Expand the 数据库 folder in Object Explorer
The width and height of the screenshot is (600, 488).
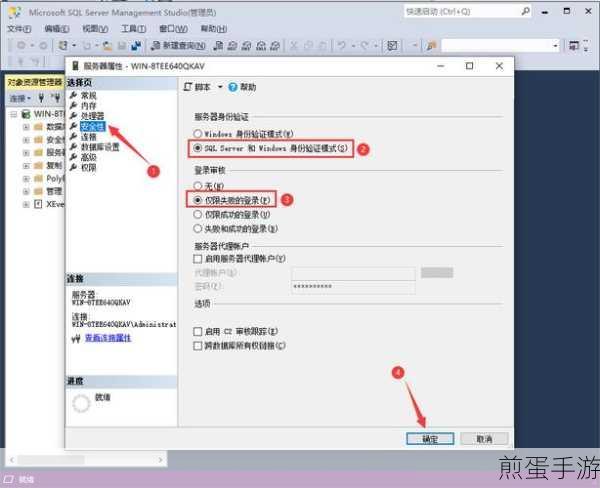26,127
